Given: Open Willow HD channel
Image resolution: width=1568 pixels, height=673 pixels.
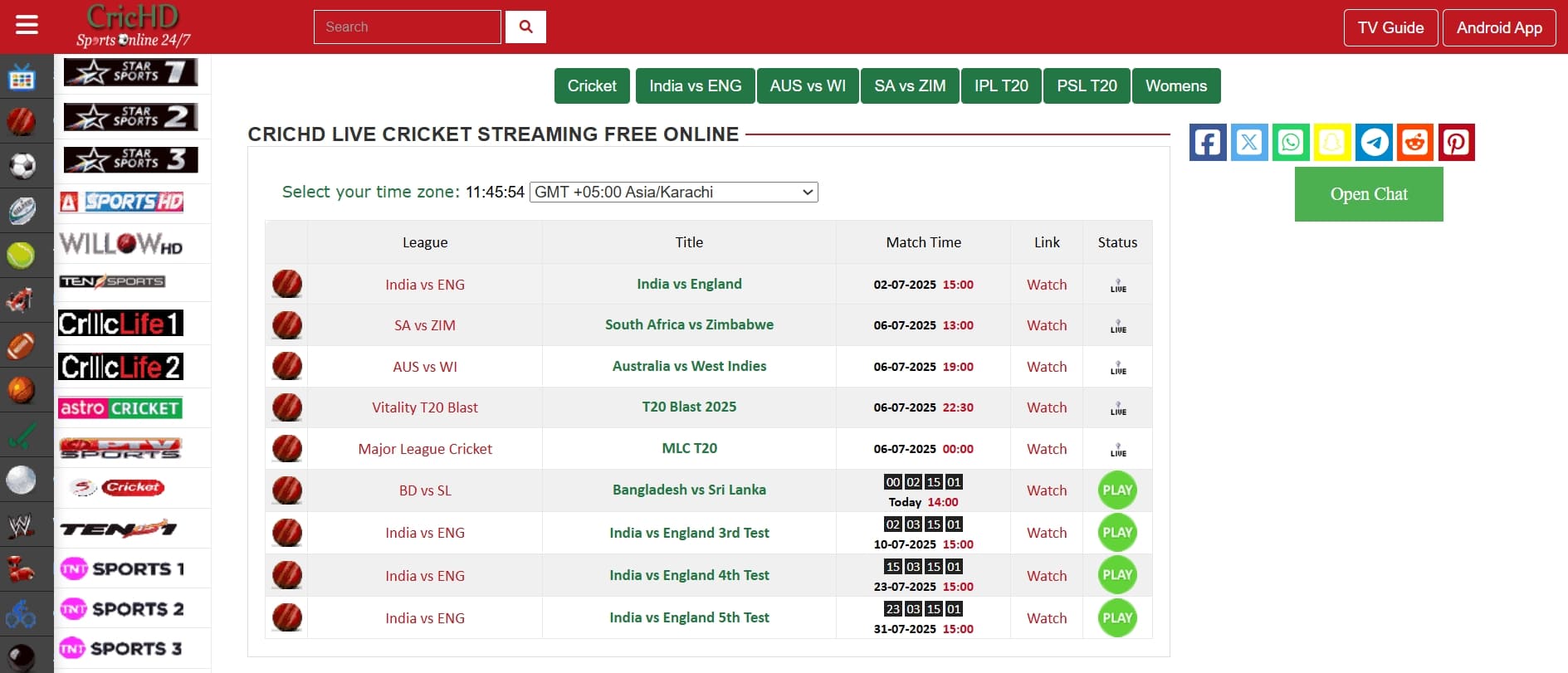Looking at the screenshot, I should click(121, 243).
